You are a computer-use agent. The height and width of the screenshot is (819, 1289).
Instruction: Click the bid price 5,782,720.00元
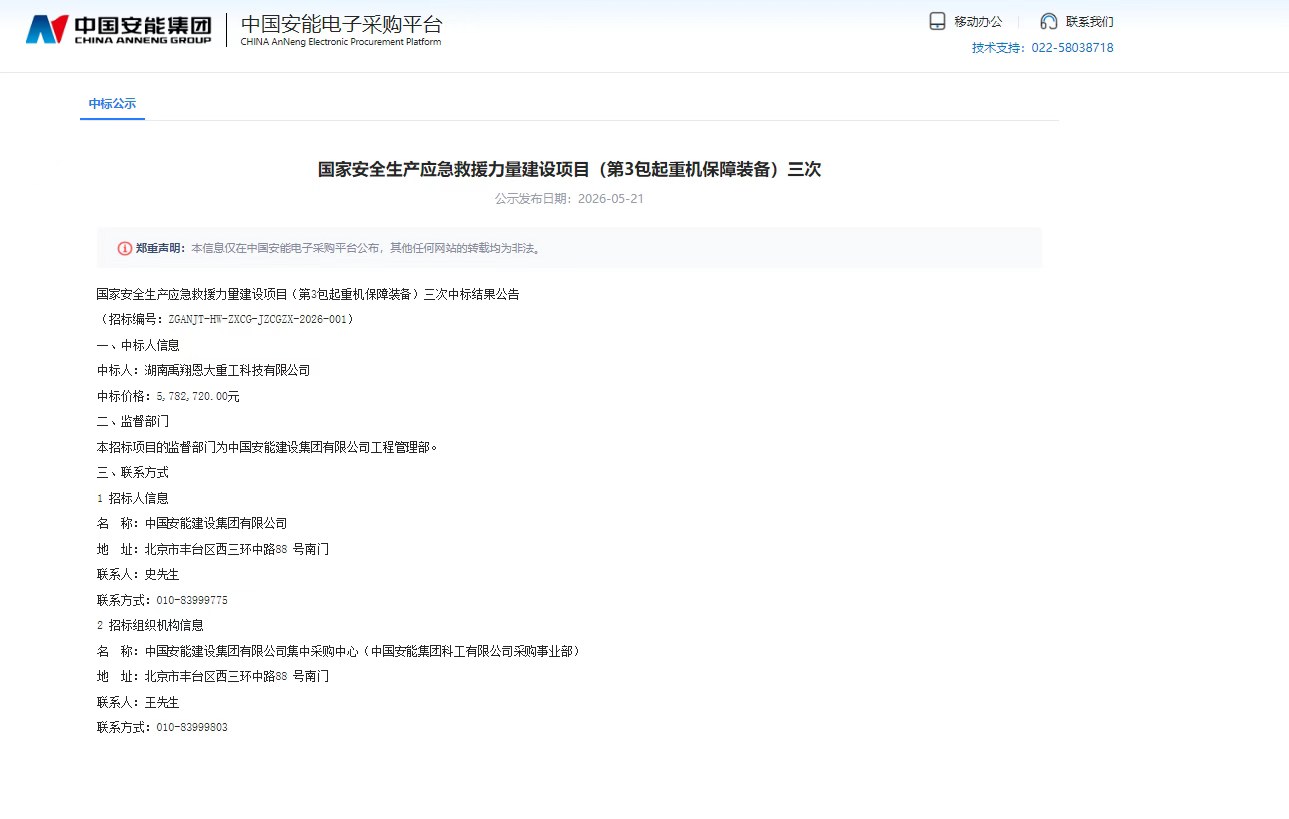(x=198, y=396)
